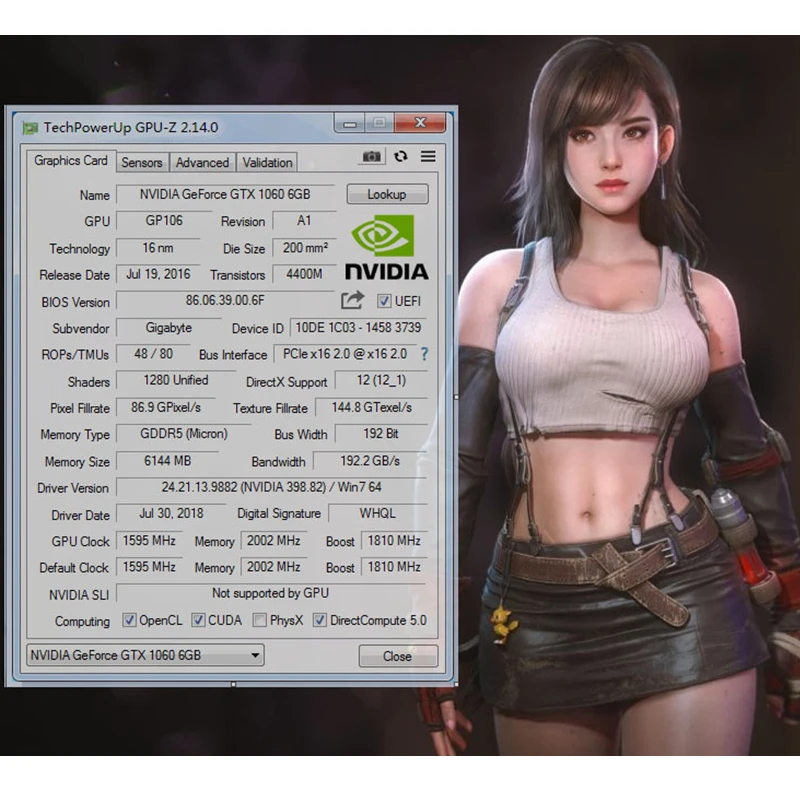Click the GPU Clock row Boost value 1810 MHz
This screenshot has width=800, height=800.
[394, 541]
